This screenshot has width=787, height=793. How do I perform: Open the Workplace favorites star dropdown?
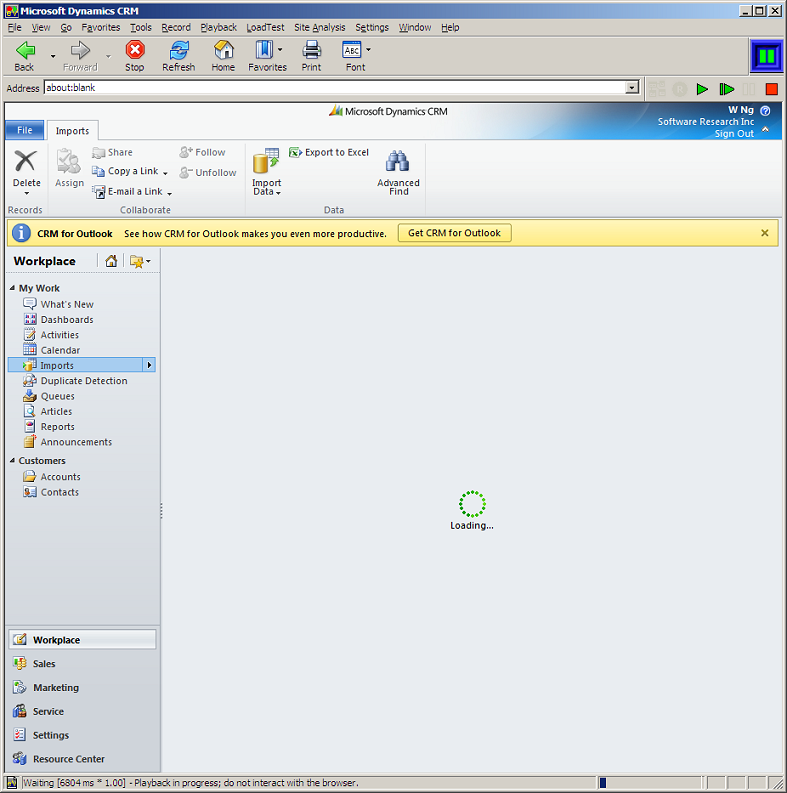(140, 261)
